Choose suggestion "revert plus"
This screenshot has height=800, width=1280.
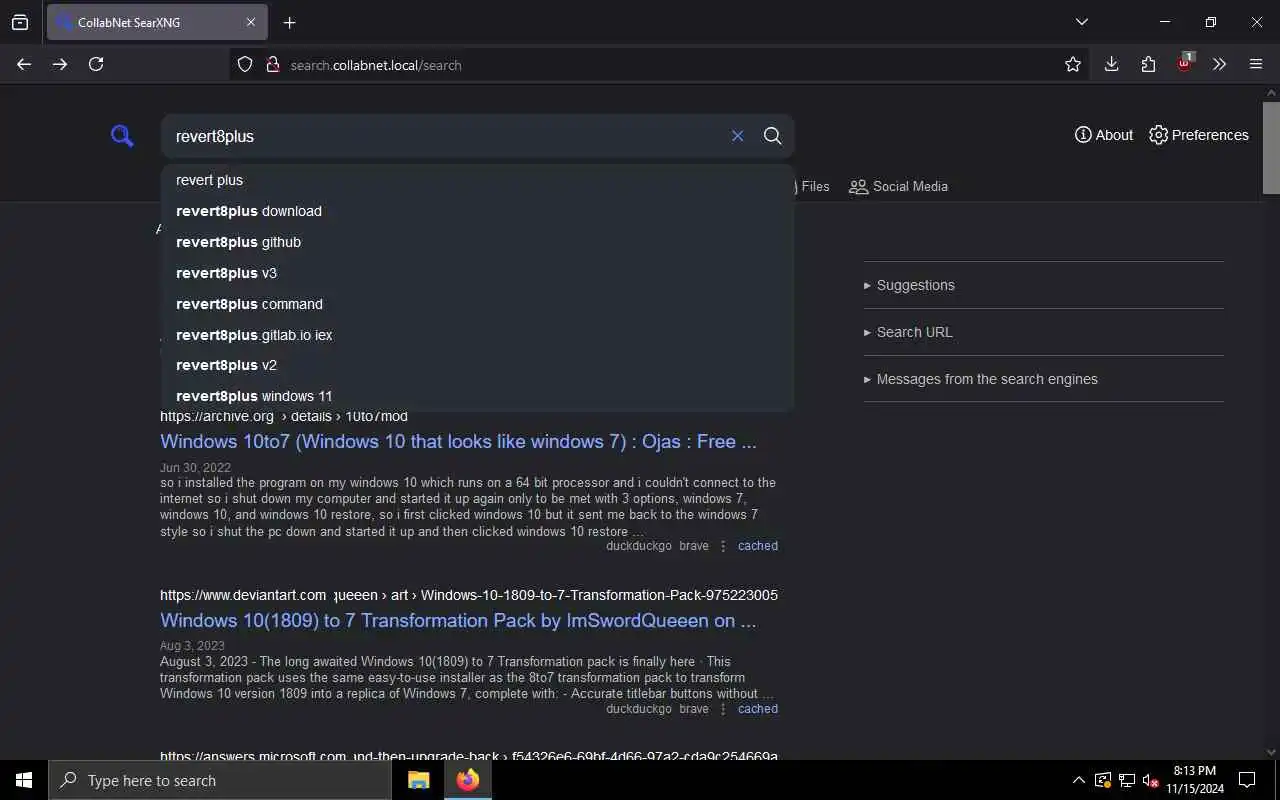tap(477, 180)
